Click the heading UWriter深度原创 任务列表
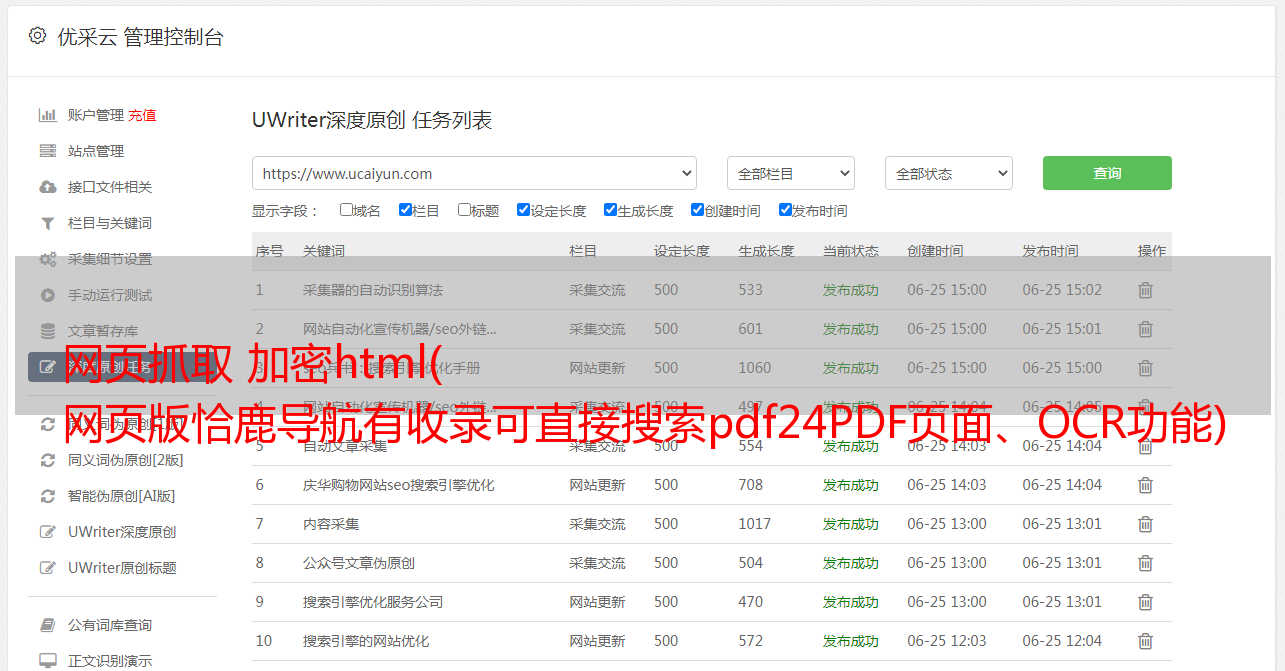 [x=372, y=120]
